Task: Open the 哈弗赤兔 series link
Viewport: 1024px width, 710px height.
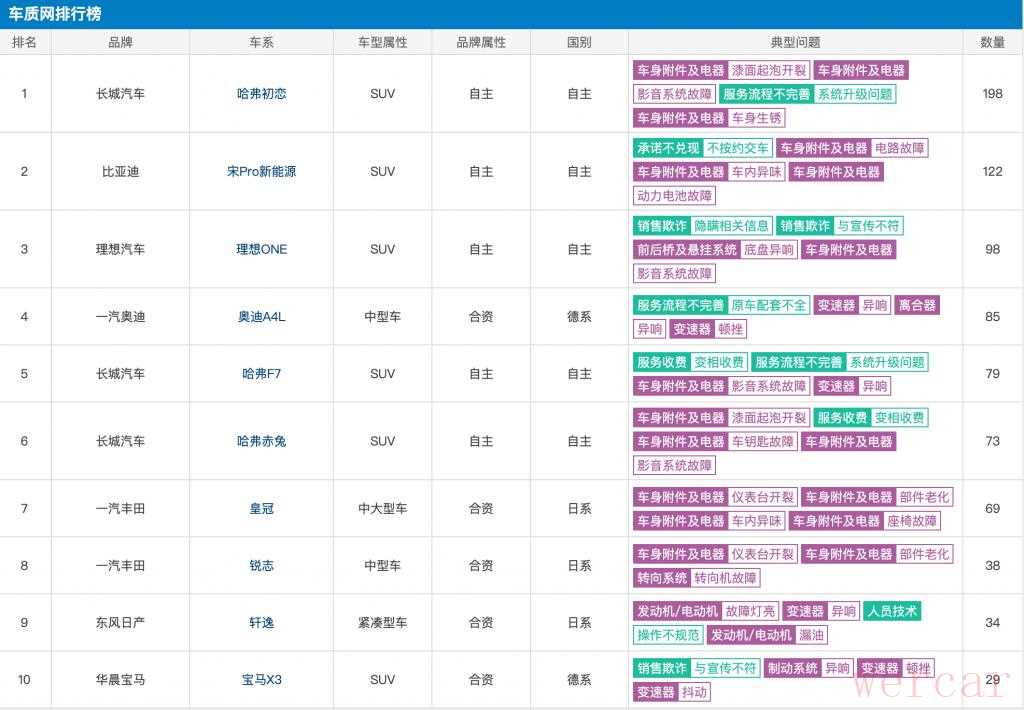Action: (x=261, y=441)
